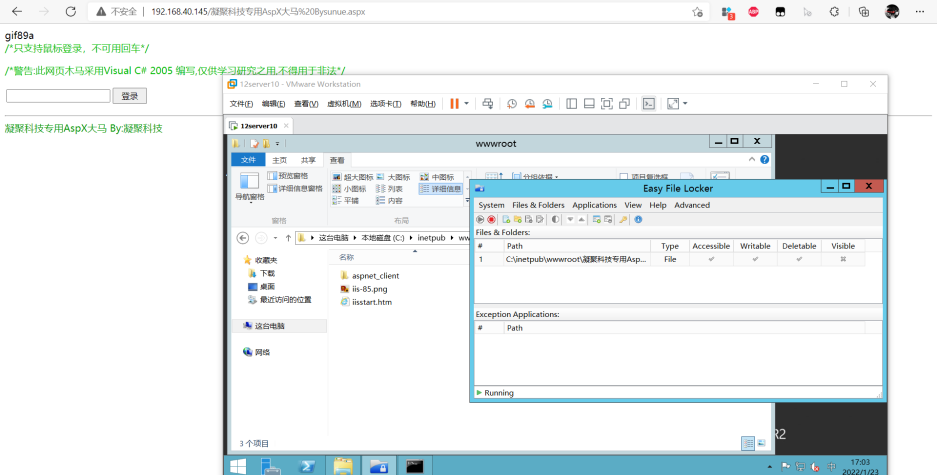The height and width of the screenshot is (475, 937).
Task: Click the Move Down arrow icon in Easy File Locker
Action: [570, 219]
